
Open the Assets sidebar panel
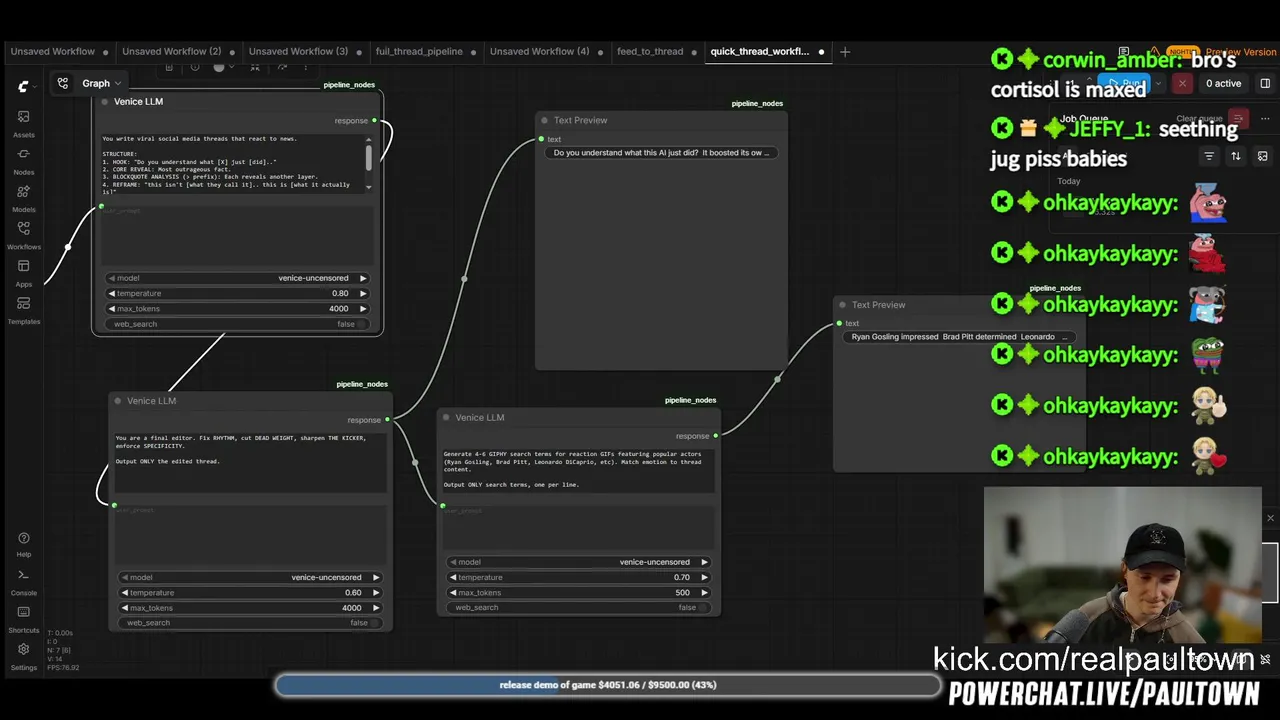tap(23, 123)
